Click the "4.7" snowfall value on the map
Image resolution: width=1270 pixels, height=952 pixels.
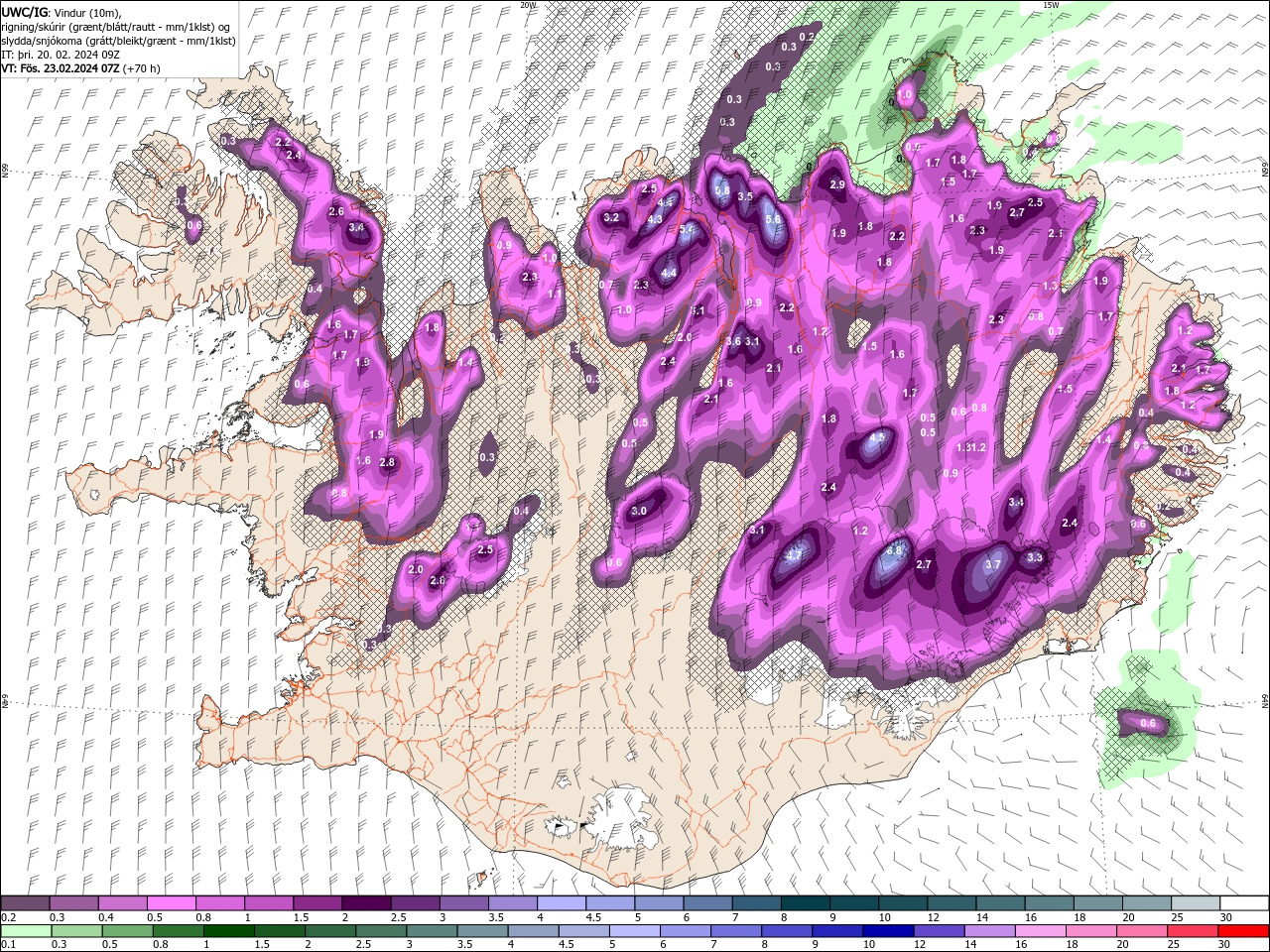click(x=793, y=556)
